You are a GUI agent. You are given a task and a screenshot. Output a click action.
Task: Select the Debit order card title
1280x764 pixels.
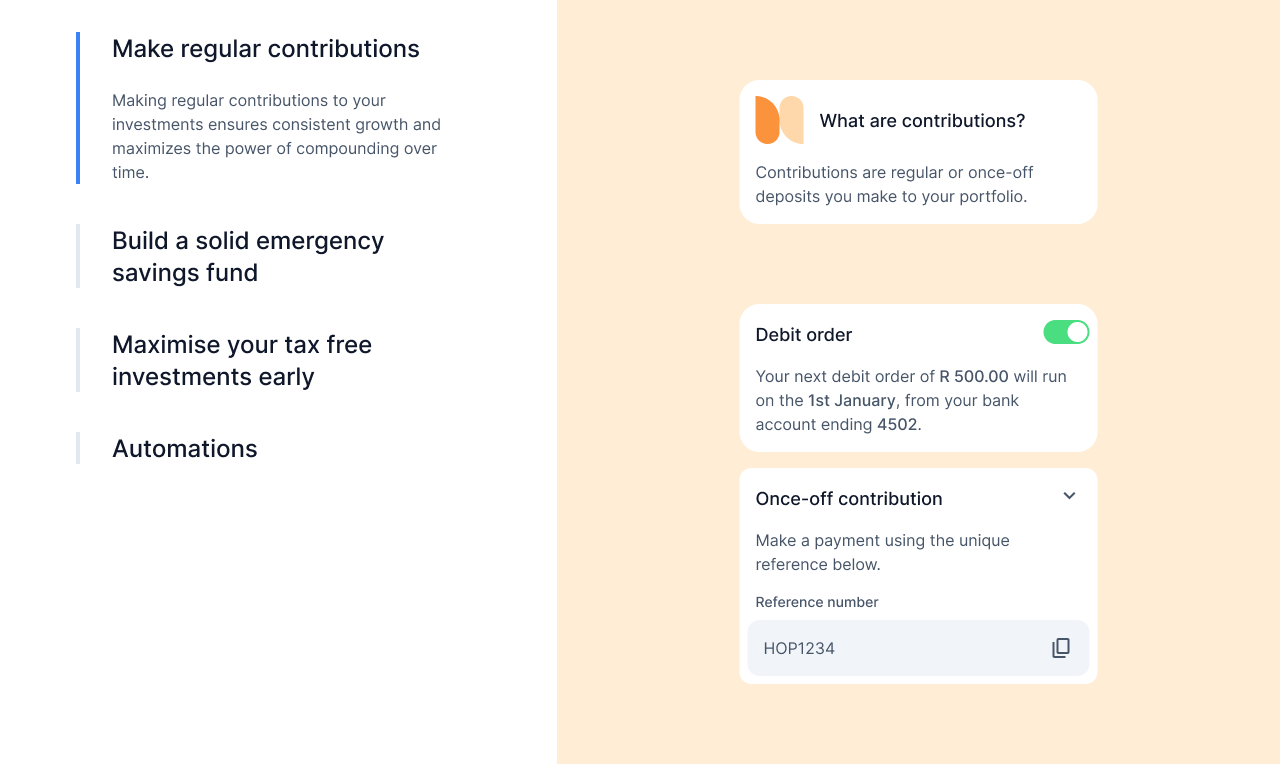pos(804,335)
